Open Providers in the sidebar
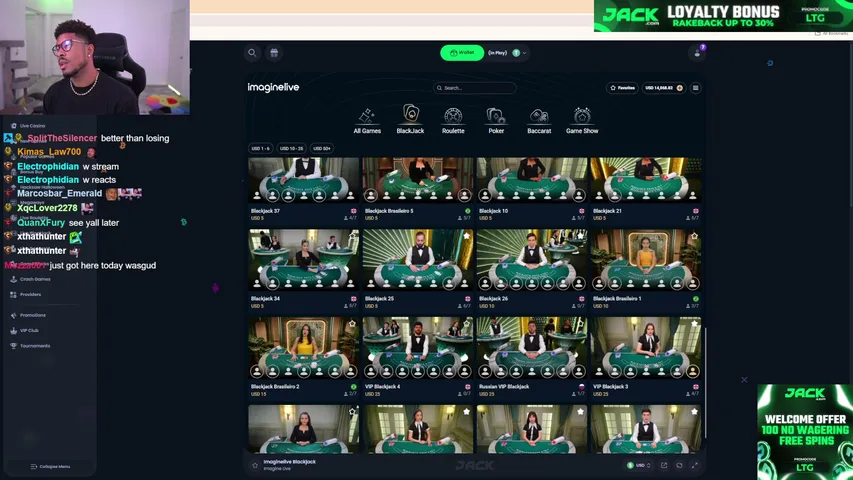 [x=26, y=294]
